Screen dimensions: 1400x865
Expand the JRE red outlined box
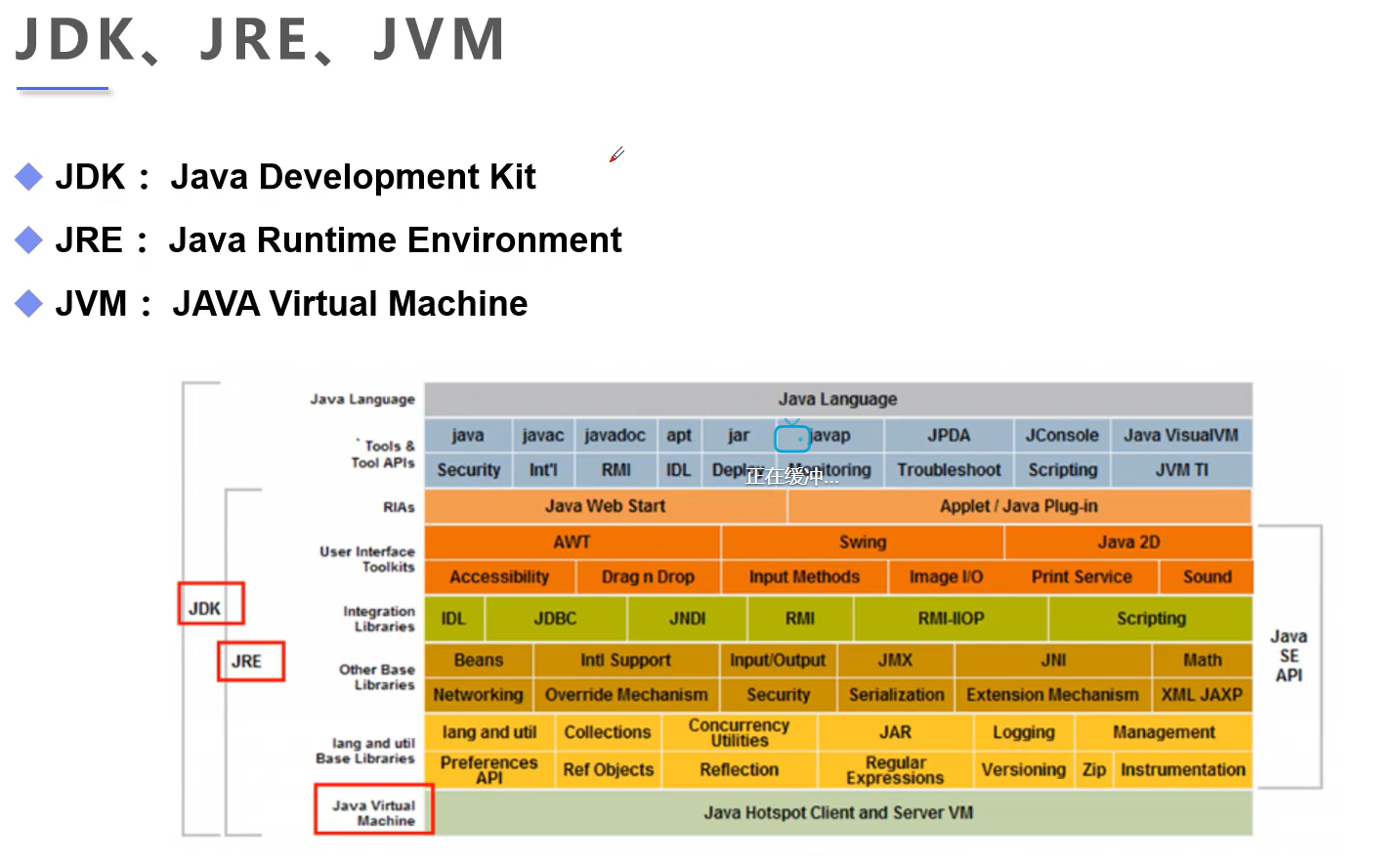point(250,662)
